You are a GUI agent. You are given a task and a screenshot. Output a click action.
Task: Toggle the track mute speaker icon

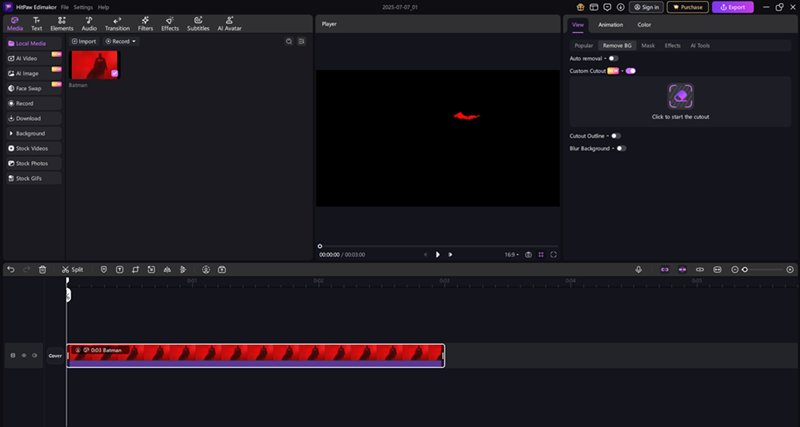pyautogui.click(x=34, y=356)
